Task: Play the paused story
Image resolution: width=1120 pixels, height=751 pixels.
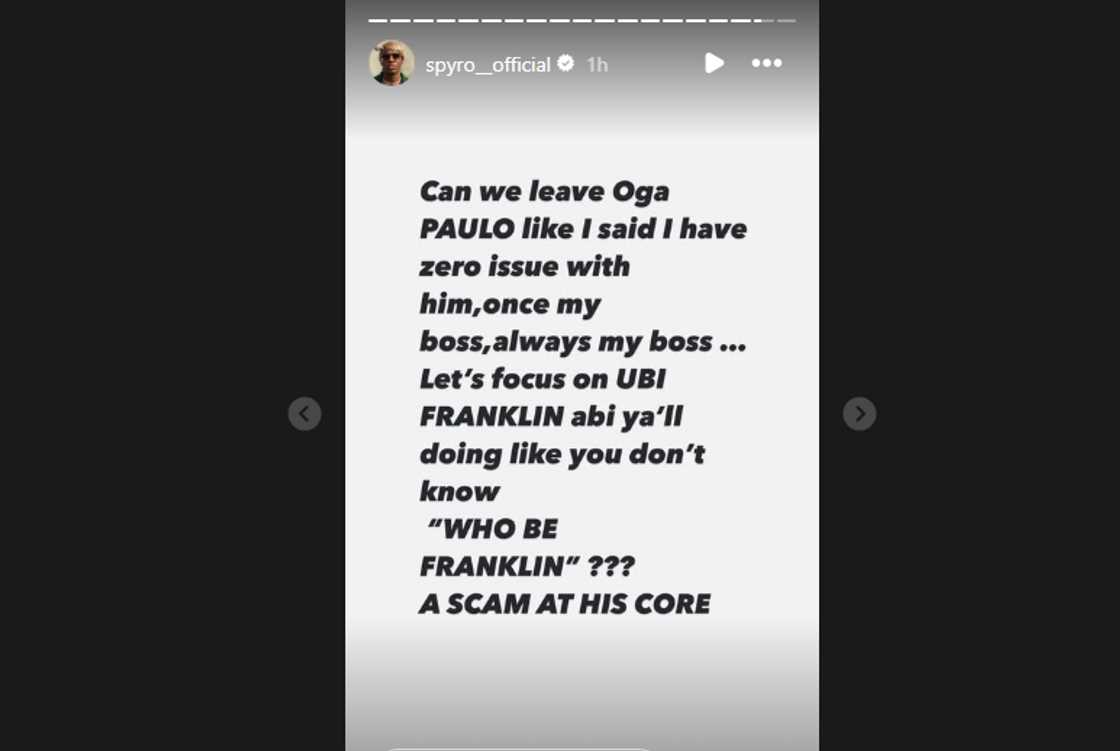Action: [714, 63]
